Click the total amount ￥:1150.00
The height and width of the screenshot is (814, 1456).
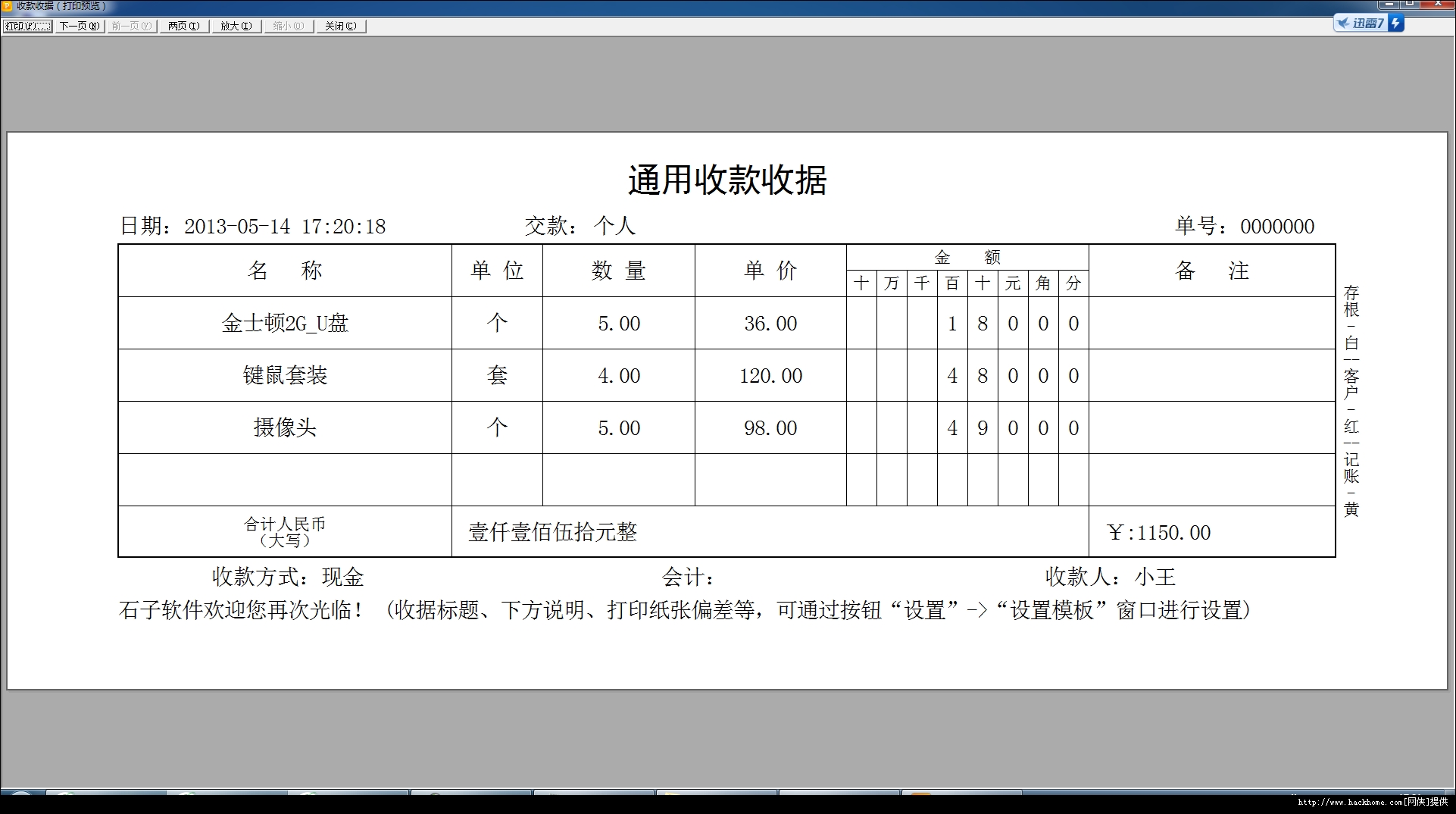click(x=1158, y=533)
